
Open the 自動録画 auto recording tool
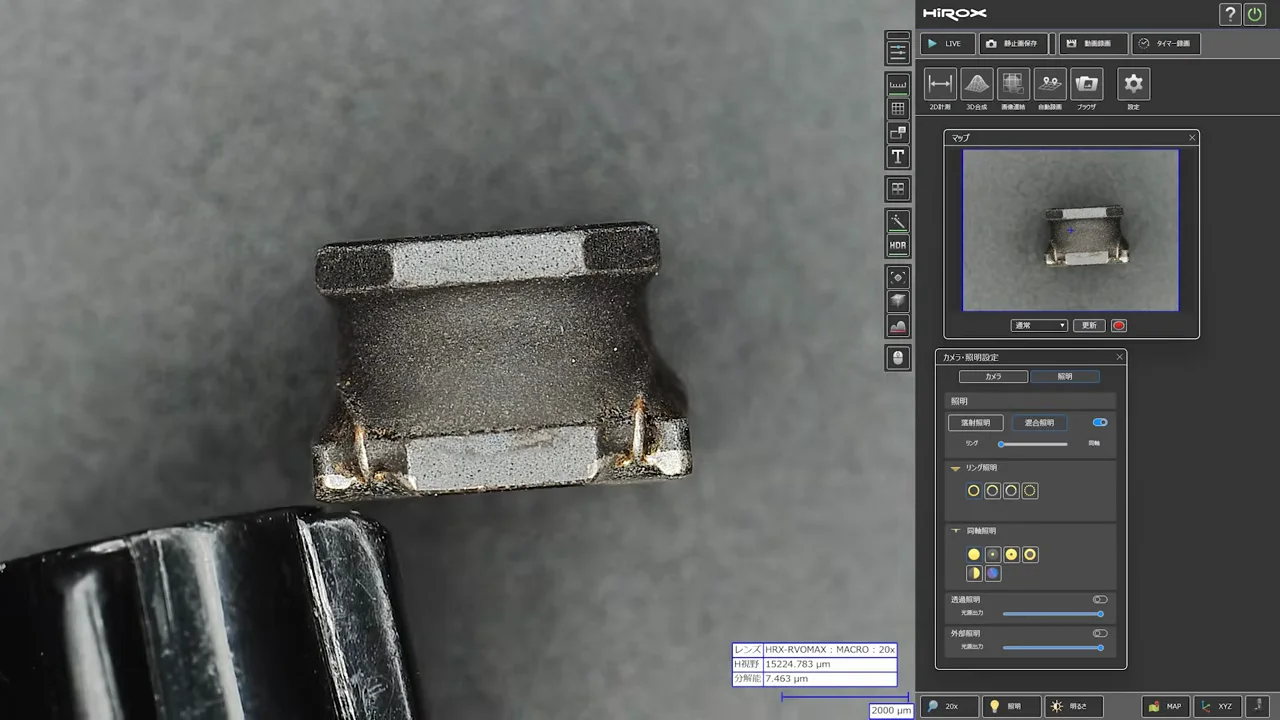pyautogui.click(x=1050, y=84)
